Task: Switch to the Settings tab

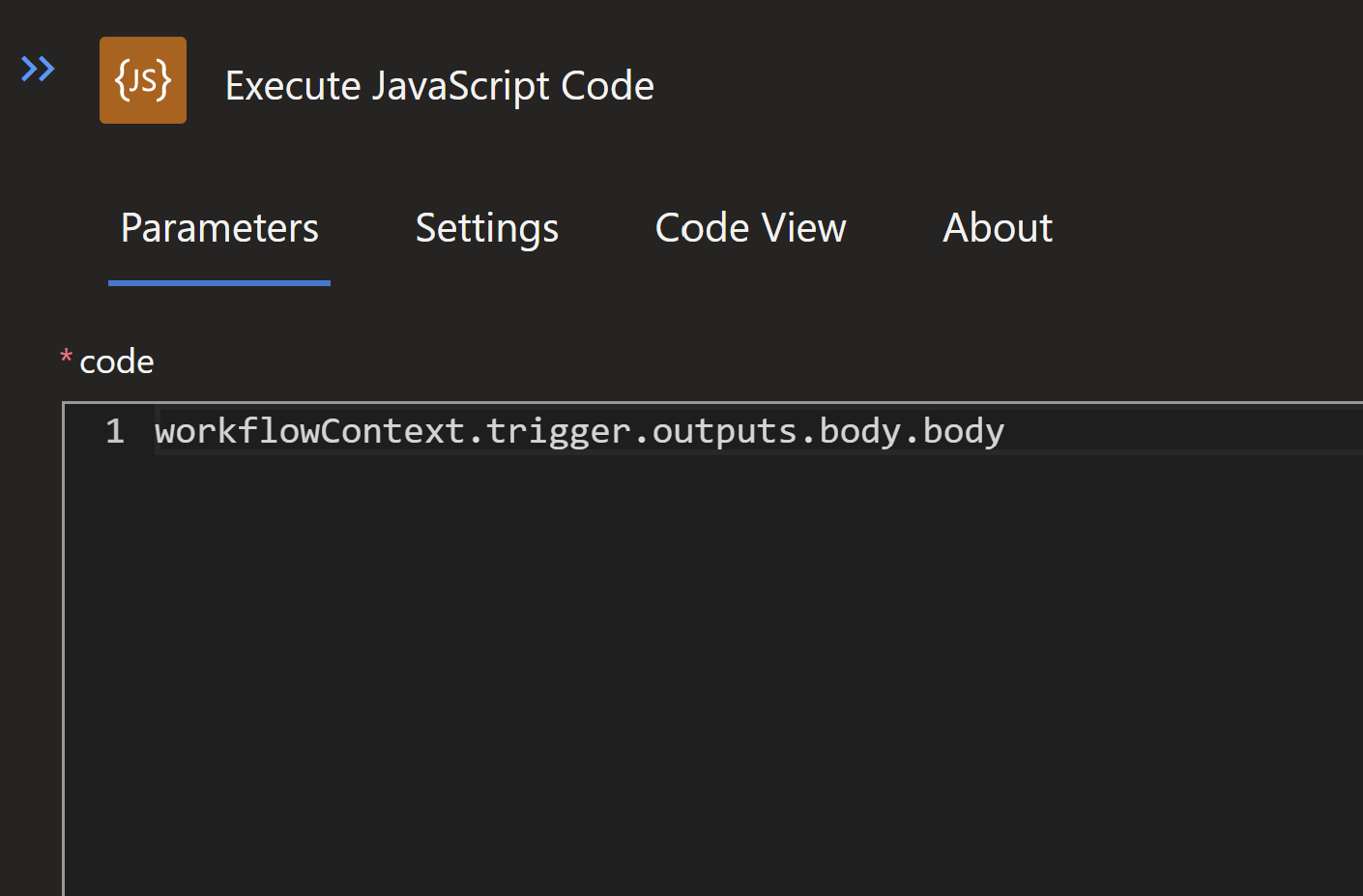Action: point(486,228)
